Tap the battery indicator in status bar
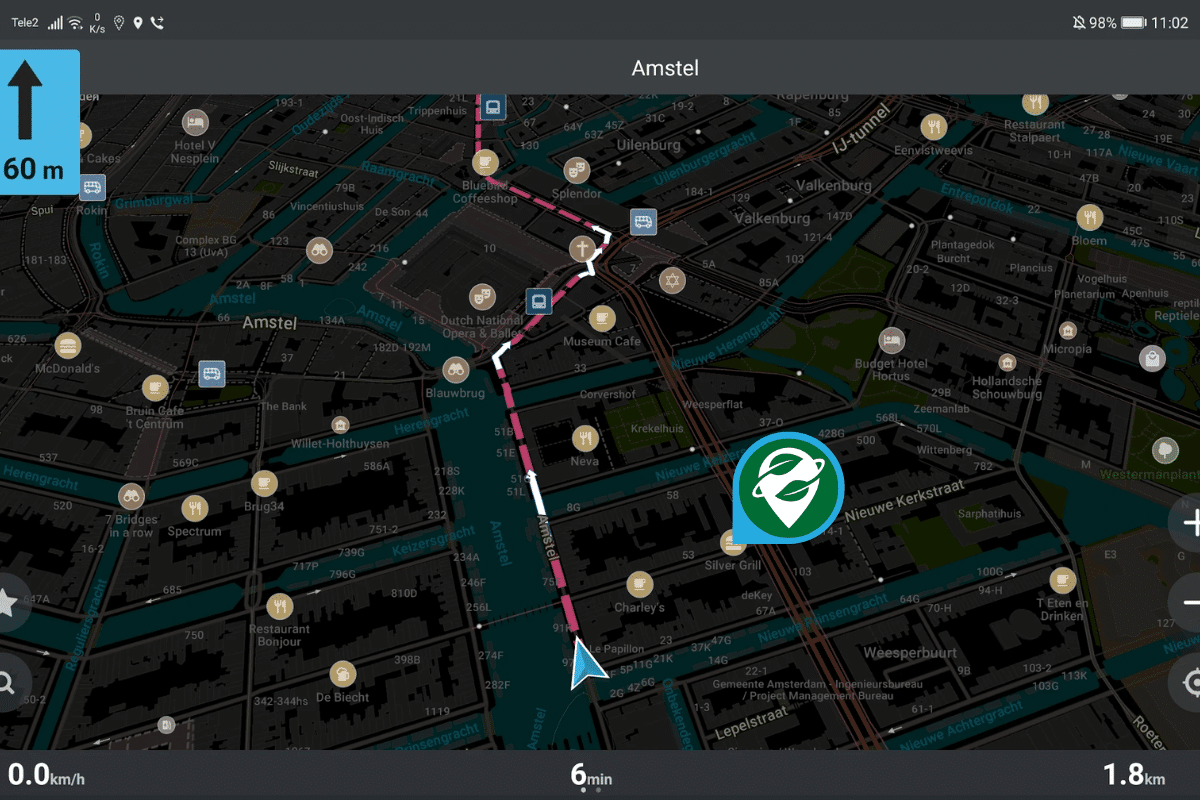1200x800 pixels. [x=1132, y=22]
